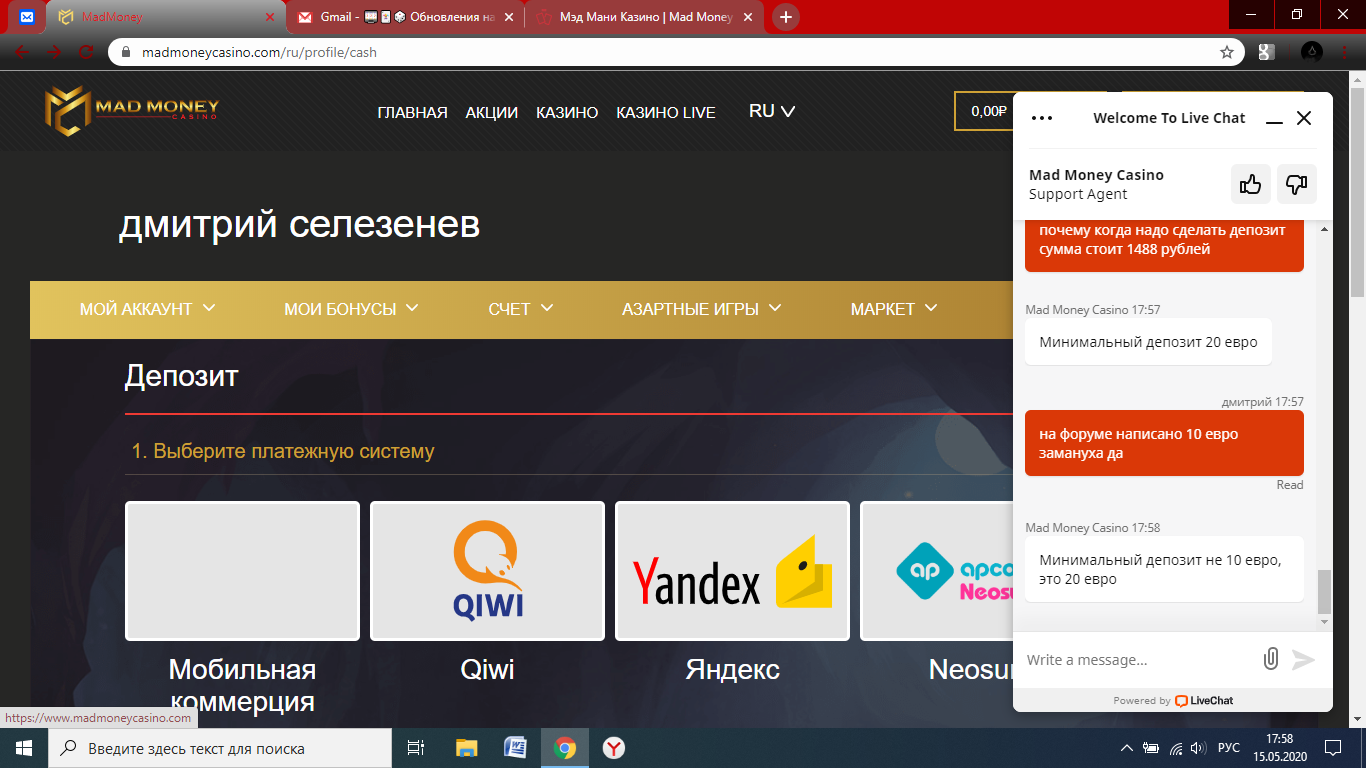The height and width of the screenshot is (768, 1366).
Task: Select the Мобильная коммерция payment option
Action: pos(242,570)
